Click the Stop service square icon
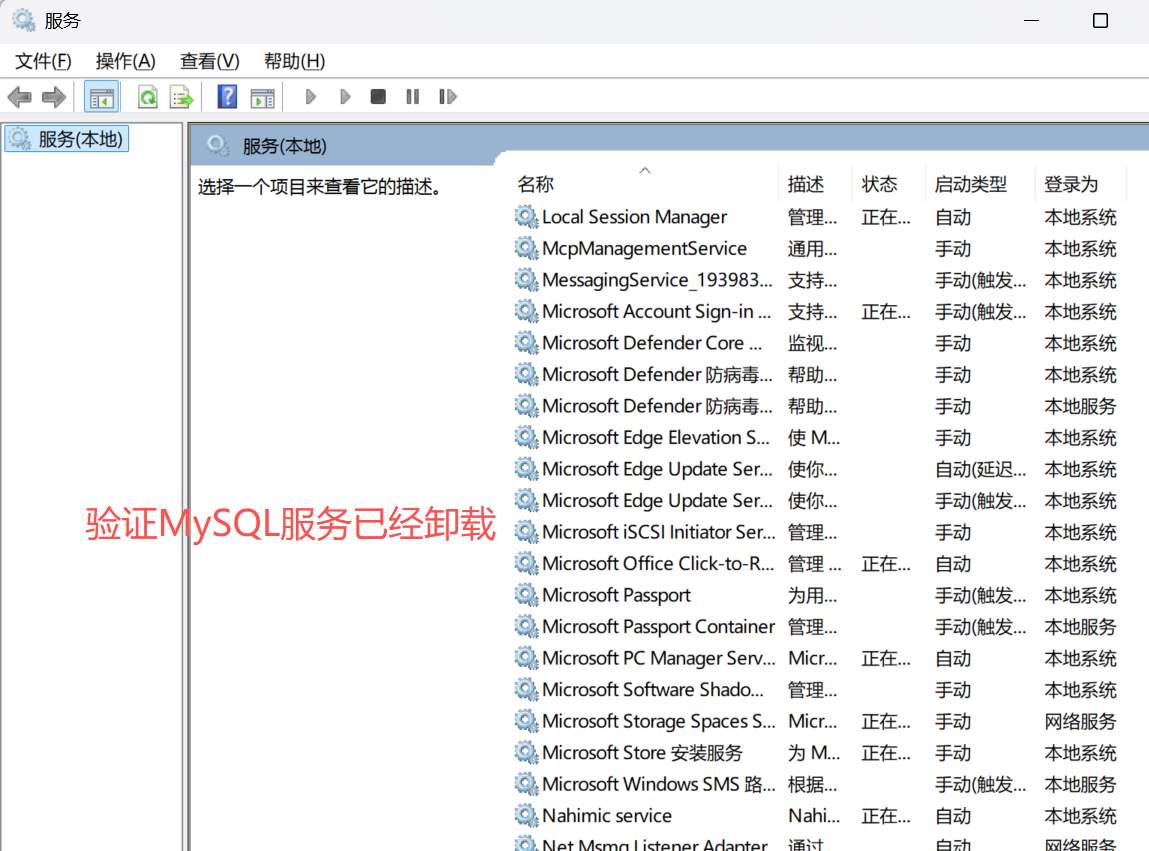The height and width of the screenshot is (851, 1149). click(x=378, y=97)
